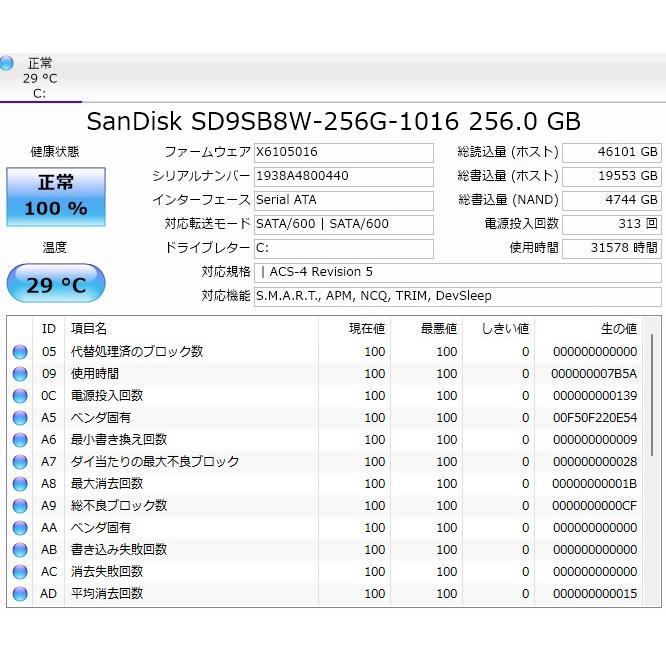Click the 現在値 column header
This screenshot has height=666, width=666.
[355, 328]
